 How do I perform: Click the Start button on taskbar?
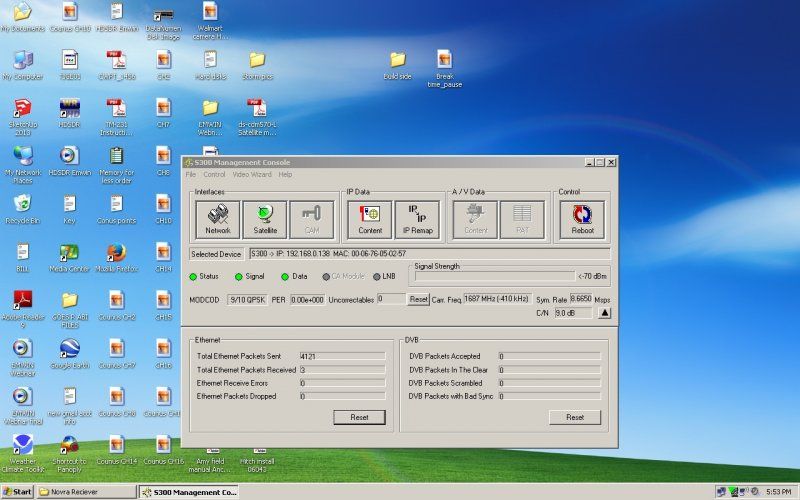17,492
